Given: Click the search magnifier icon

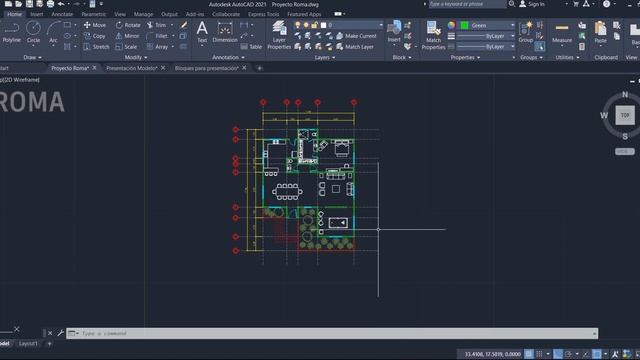Looking at the screenshot, I should (x=511, y=4).
